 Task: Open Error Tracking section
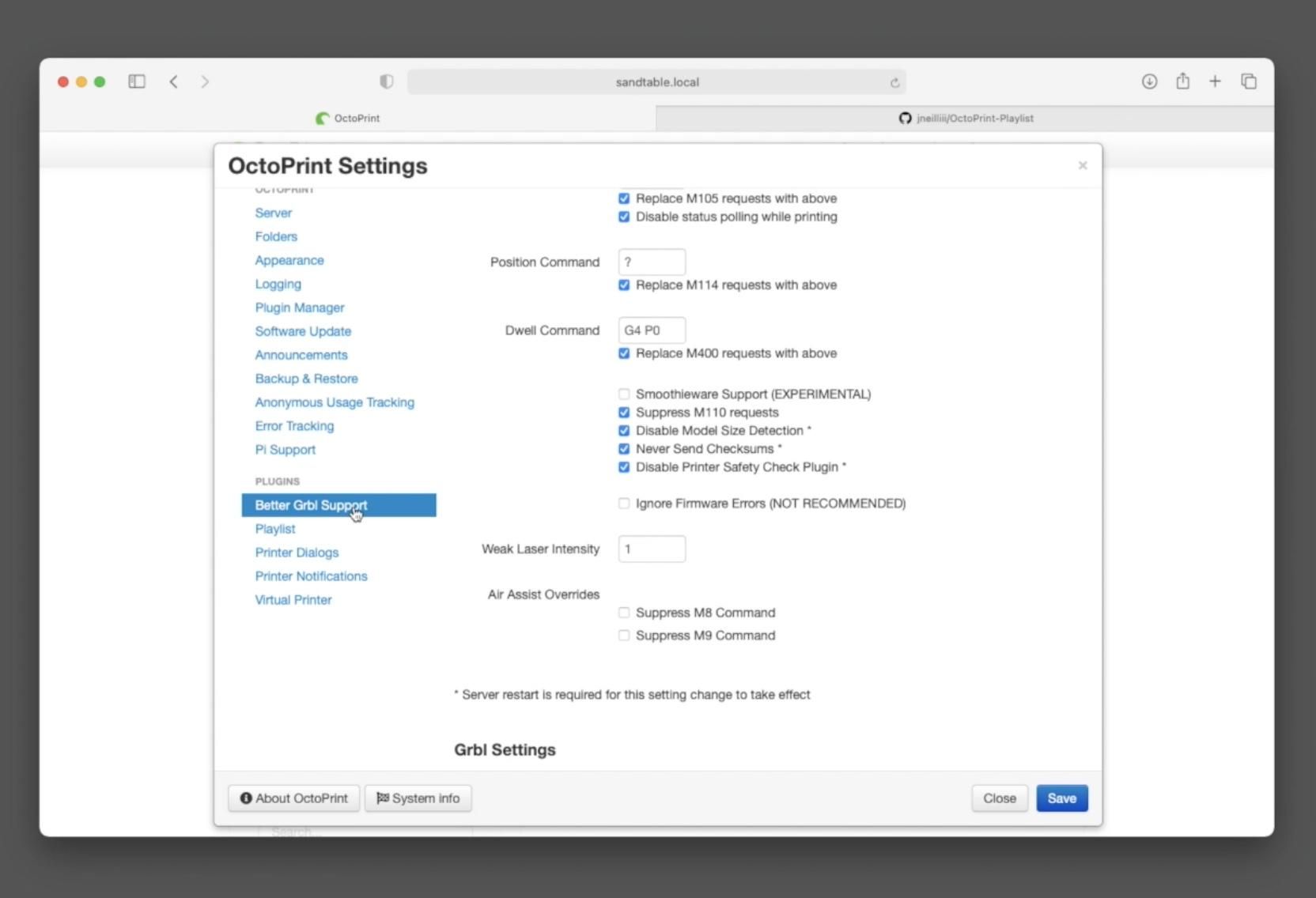click(294, 426)
